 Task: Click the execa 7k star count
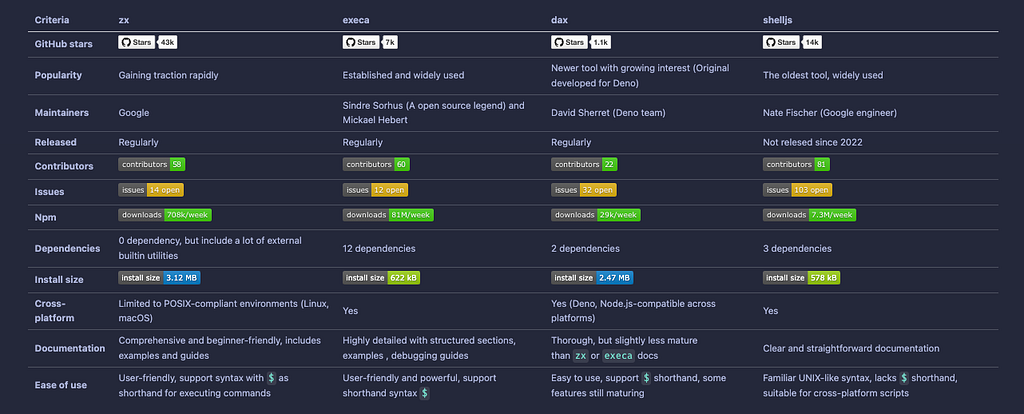[x=390, y=42]
